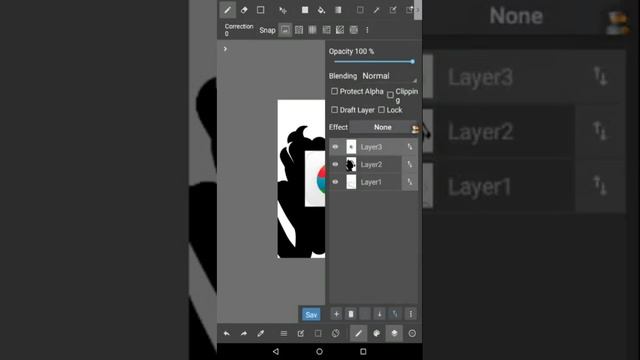The height and width of the screenshot is (360, 640).
Task: Open Materials panel circle icon
Action: pos(412,333)
